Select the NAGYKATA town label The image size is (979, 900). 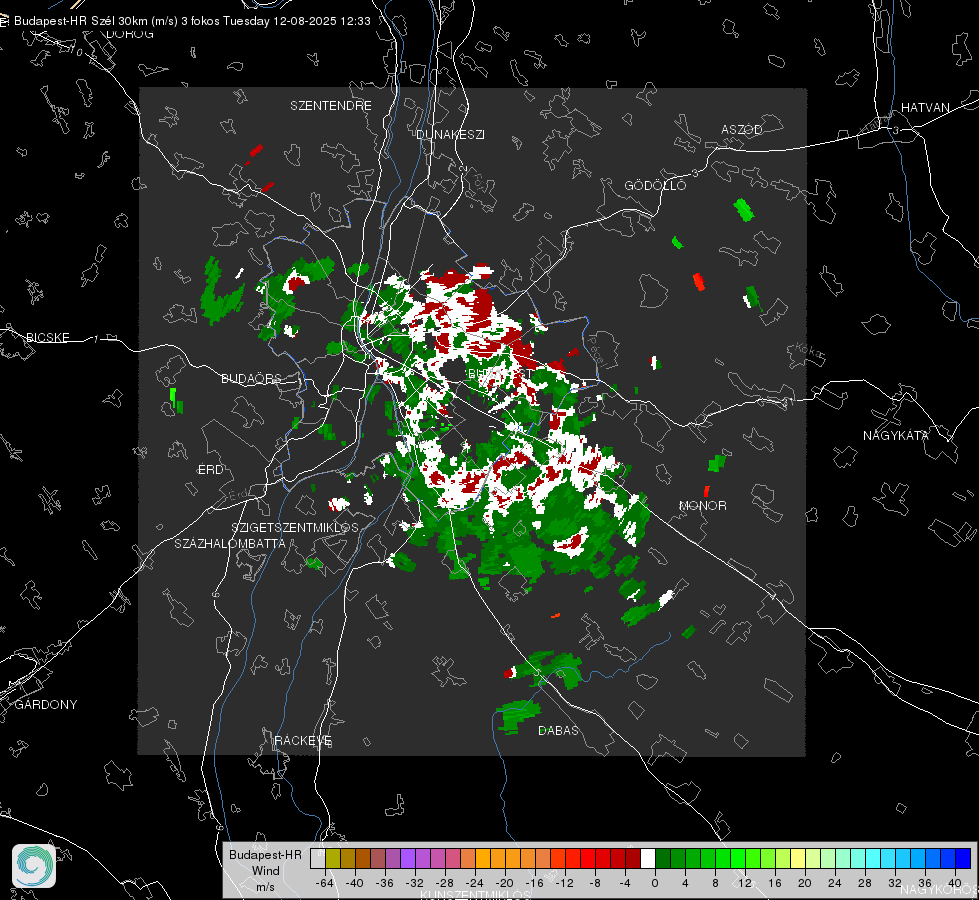click(x=895, y=436)
